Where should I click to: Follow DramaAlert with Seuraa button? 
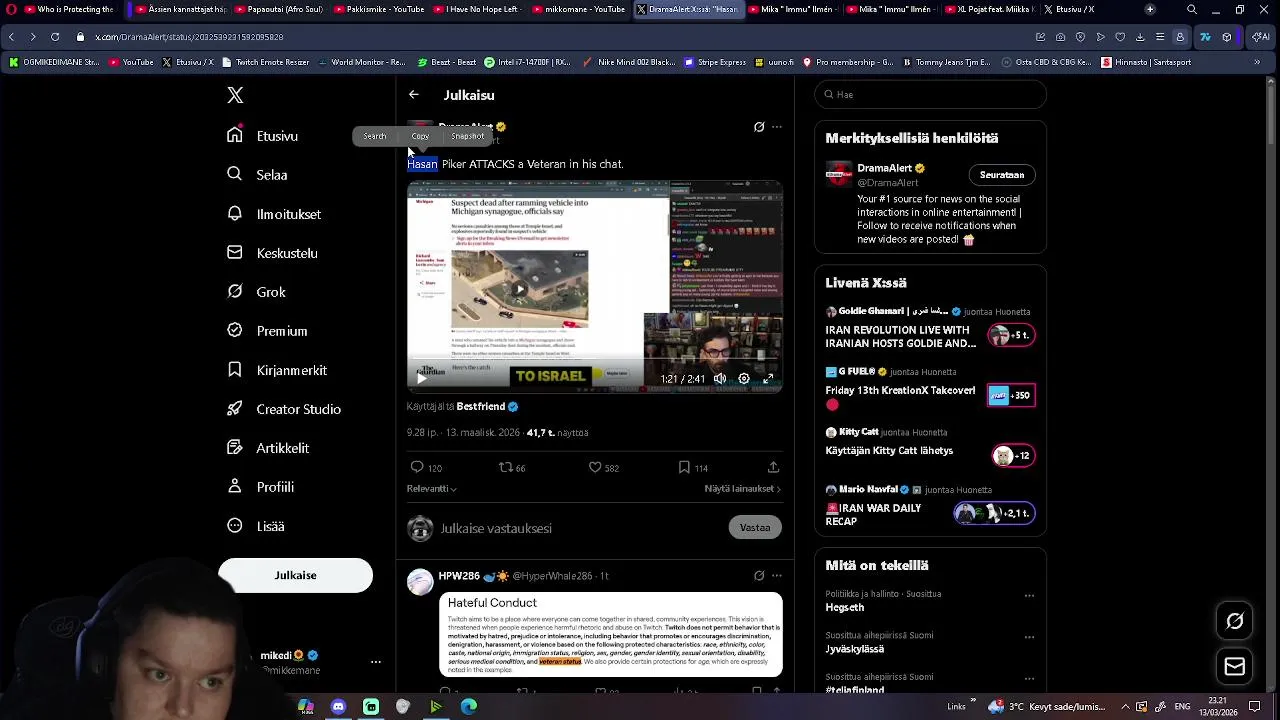coord(1002,175)
